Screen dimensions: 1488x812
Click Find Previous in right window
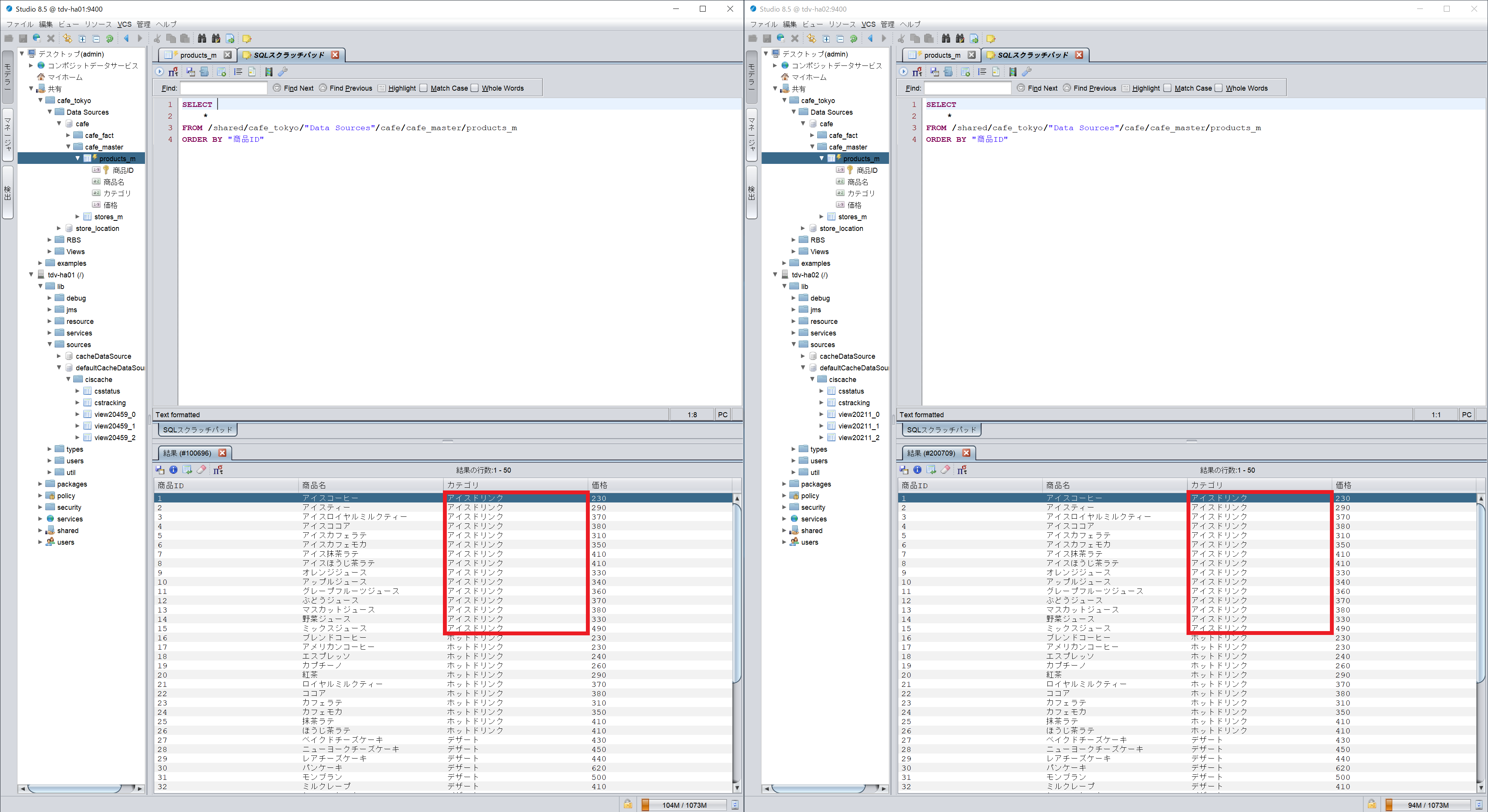pyautogui.click(x=1089, y=88)
